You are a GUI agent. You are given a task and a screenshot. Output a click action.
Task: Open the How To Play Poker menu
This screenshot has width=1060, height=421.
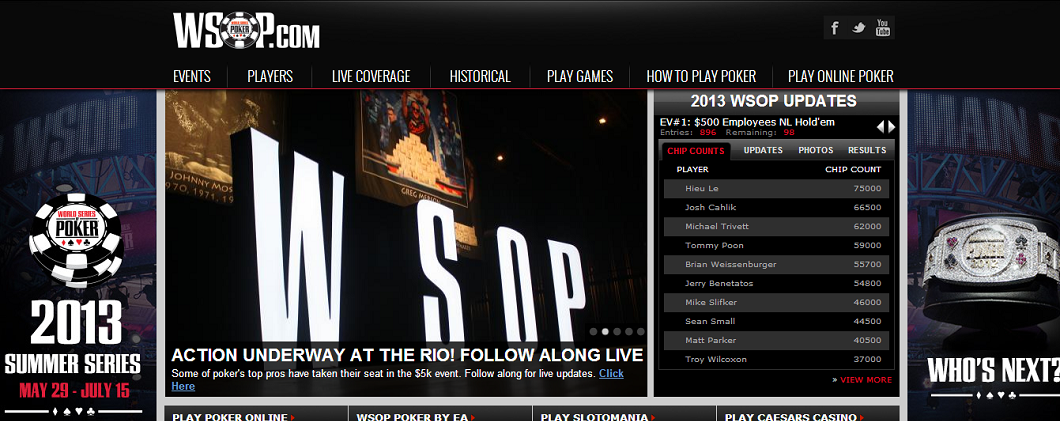[x=701, y=76]
